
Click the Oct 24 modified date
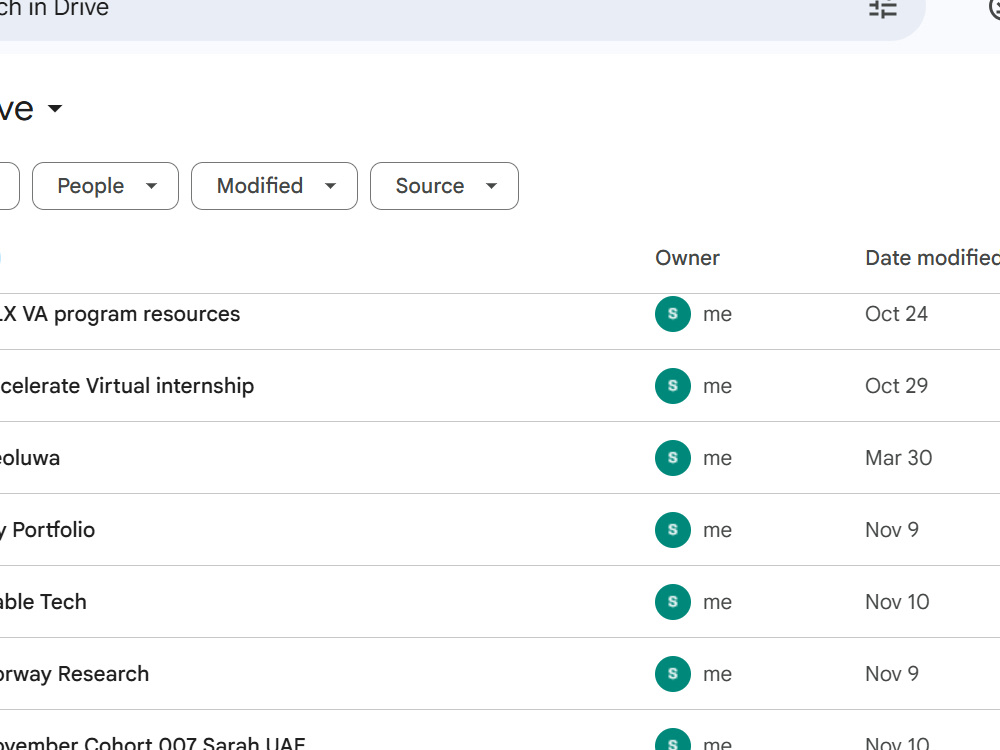pyautogui.click(x=896, y=314)
